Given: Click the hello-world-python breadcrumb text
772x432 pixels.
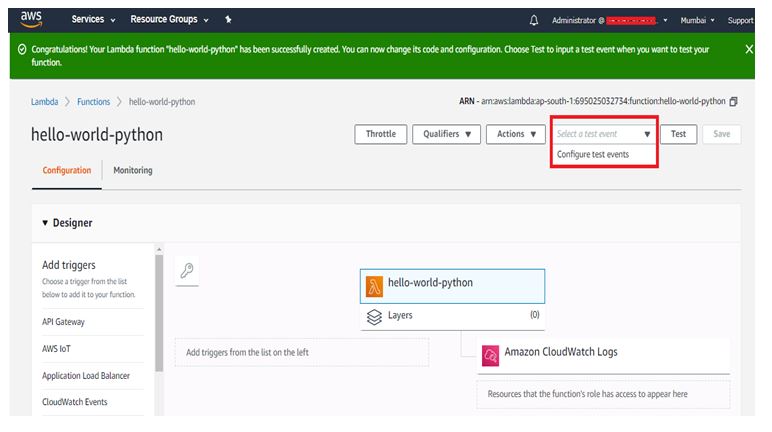Looking at the screenshot, I should coord(161,102).
